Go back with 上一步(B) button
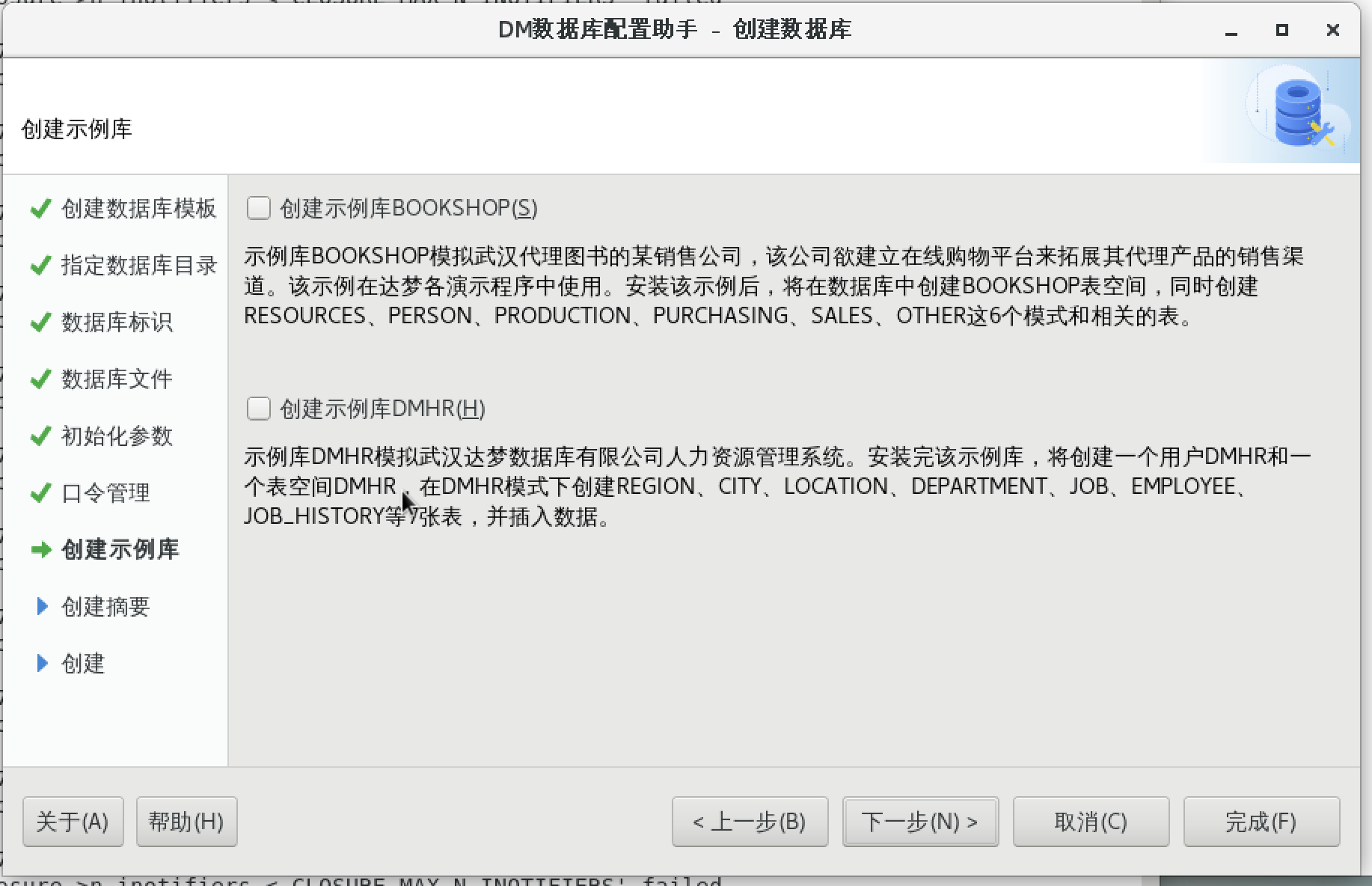The image size is (1372, 886). [x=750, y=822]
